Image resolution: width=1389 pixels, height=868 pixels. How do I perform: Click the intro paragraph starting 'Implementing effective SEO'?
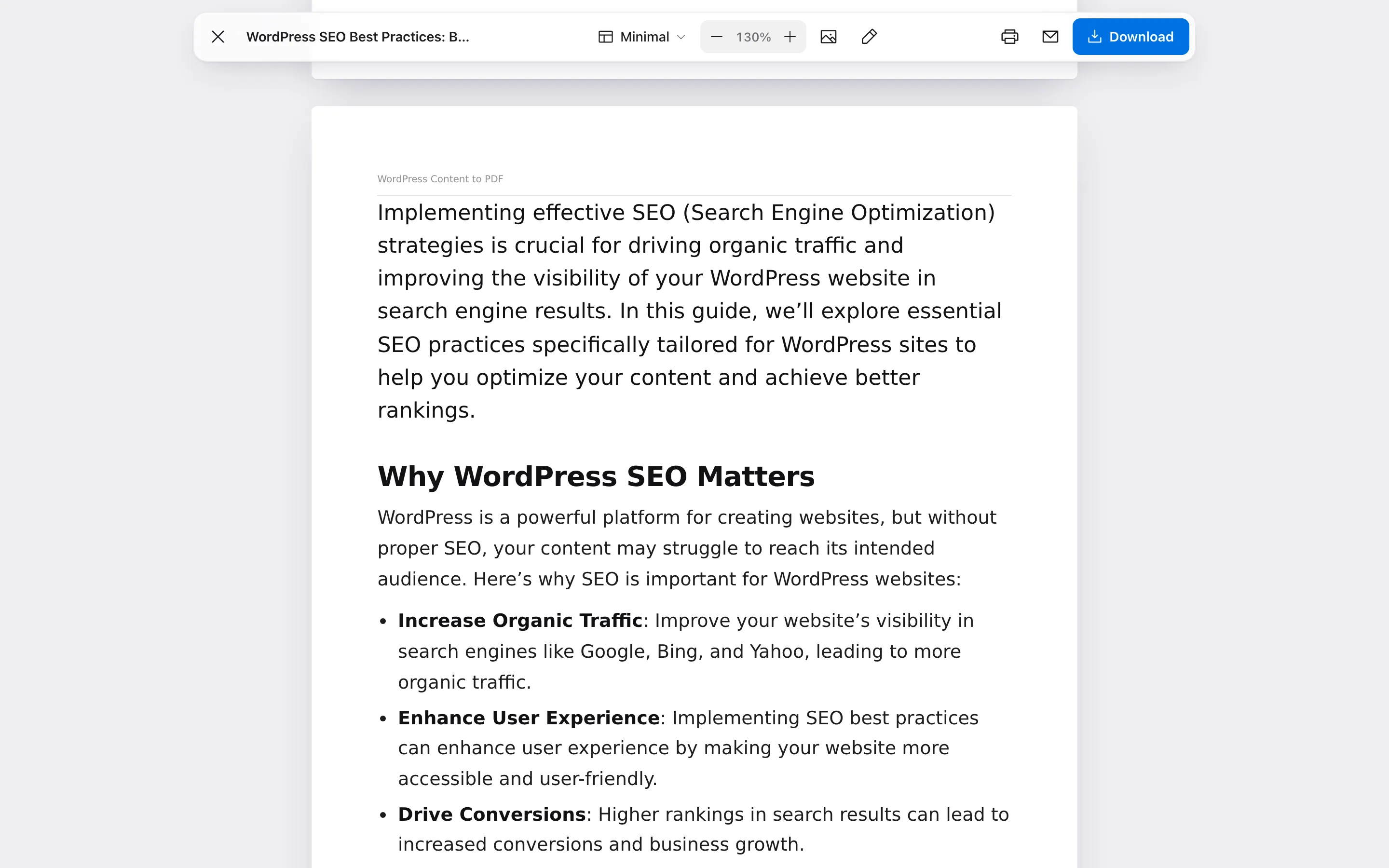pos(690,311)
